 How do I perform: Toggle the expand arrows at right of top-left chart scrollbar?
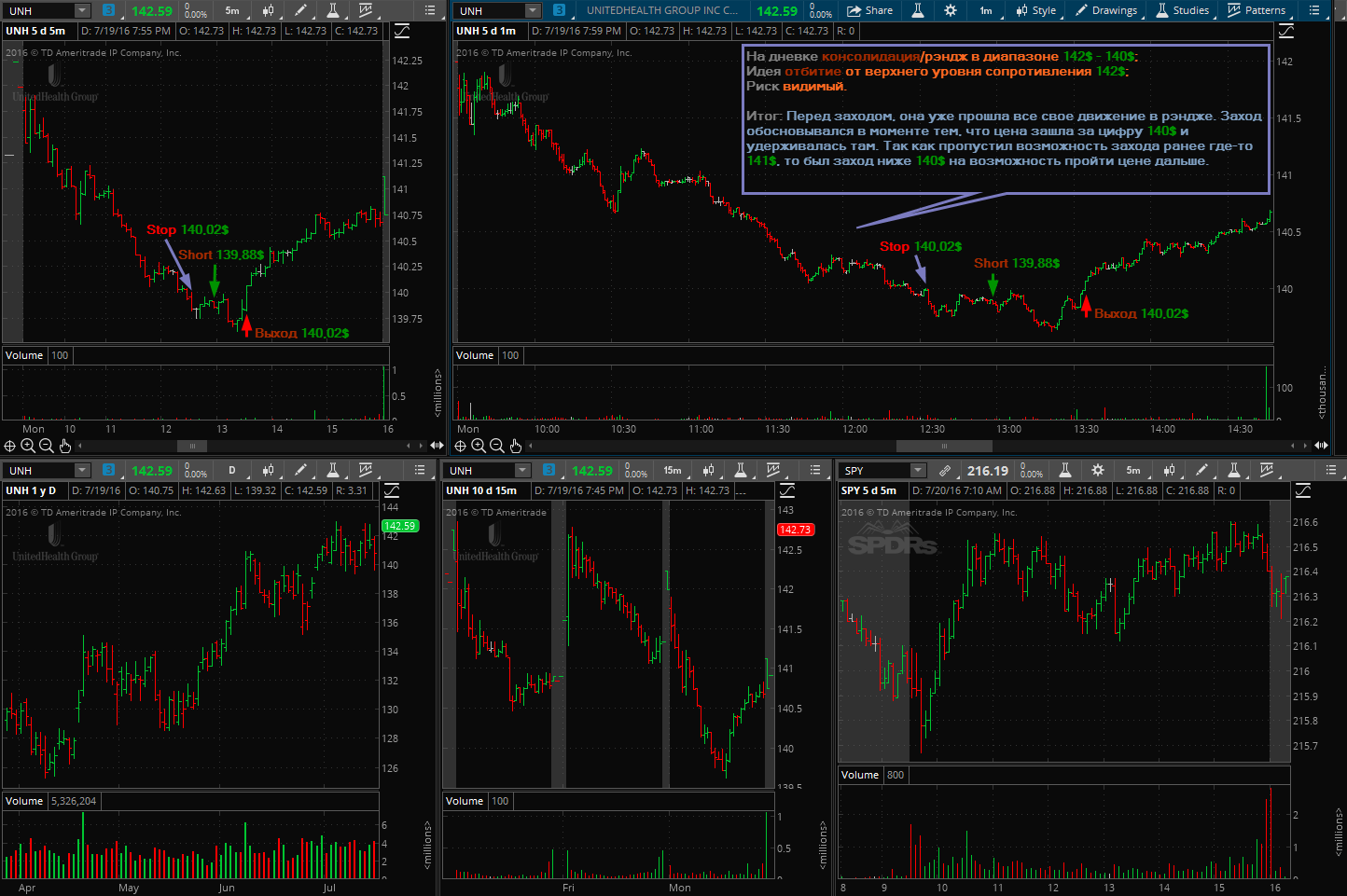click(x=436, y=446)
